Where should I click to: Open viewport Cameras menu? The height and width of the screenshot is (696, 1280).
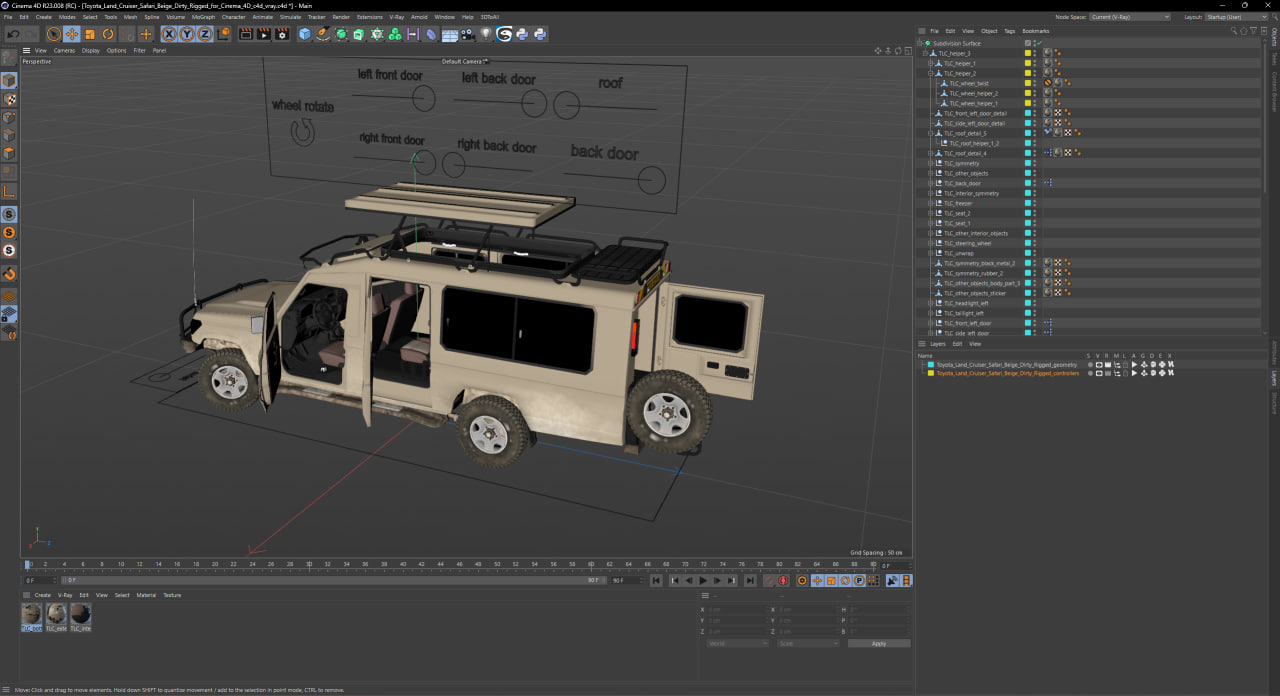(x=64, y=50)
